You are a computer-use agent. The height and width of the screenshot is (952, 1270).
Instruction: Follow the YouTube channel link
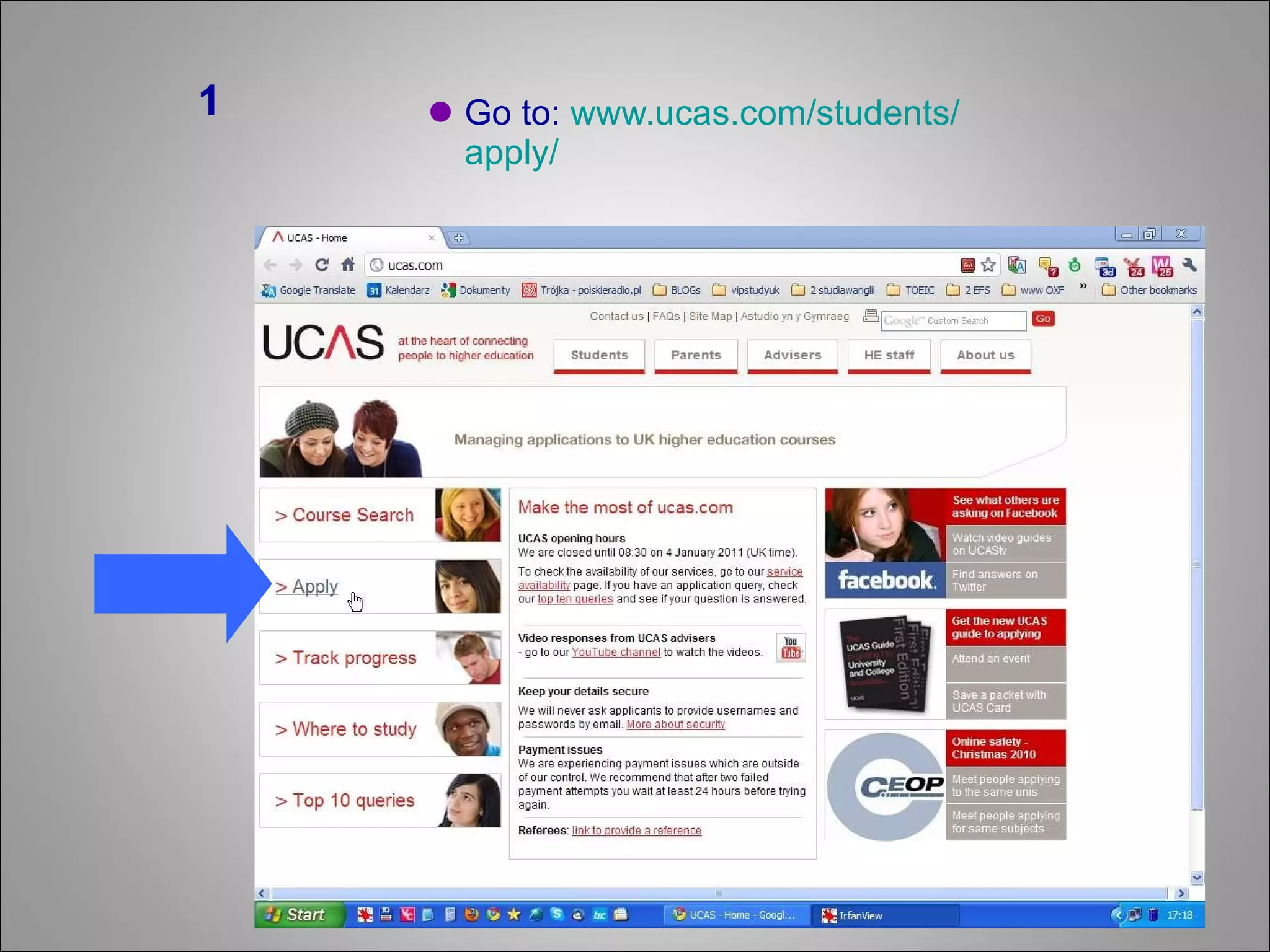(616, 652)
